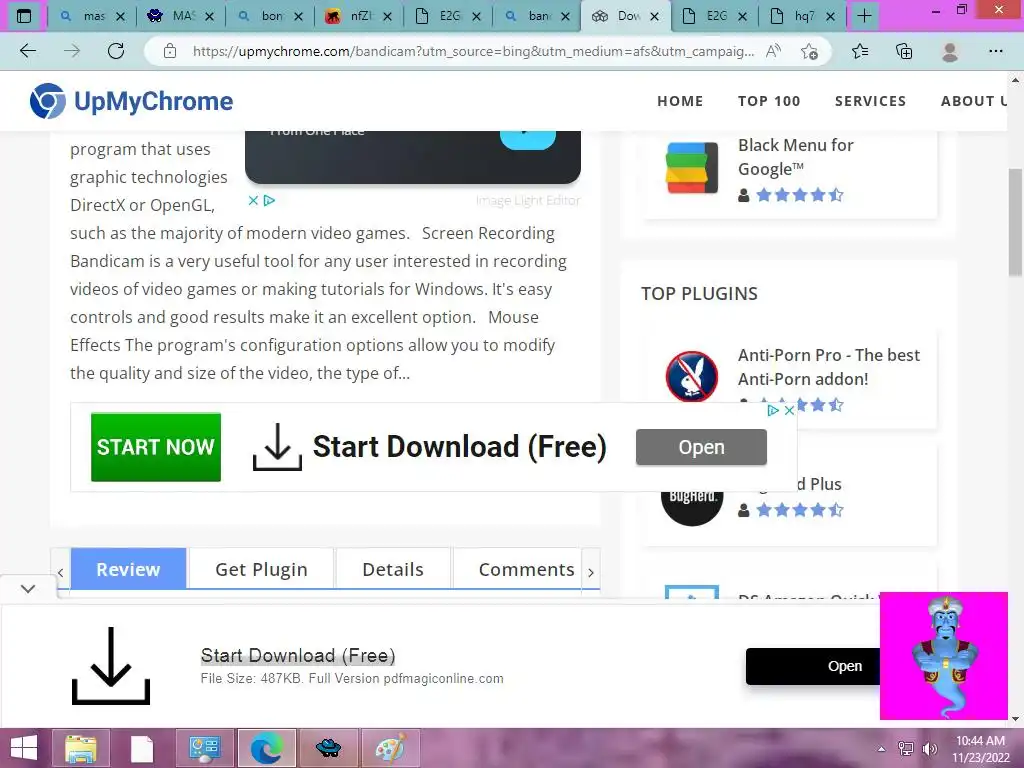Open the Anti-Porn Pro plugin icon
Image resolution: width=1024 pixels, height=768 pixels.
pyautogui.click(x=692, y=376)
